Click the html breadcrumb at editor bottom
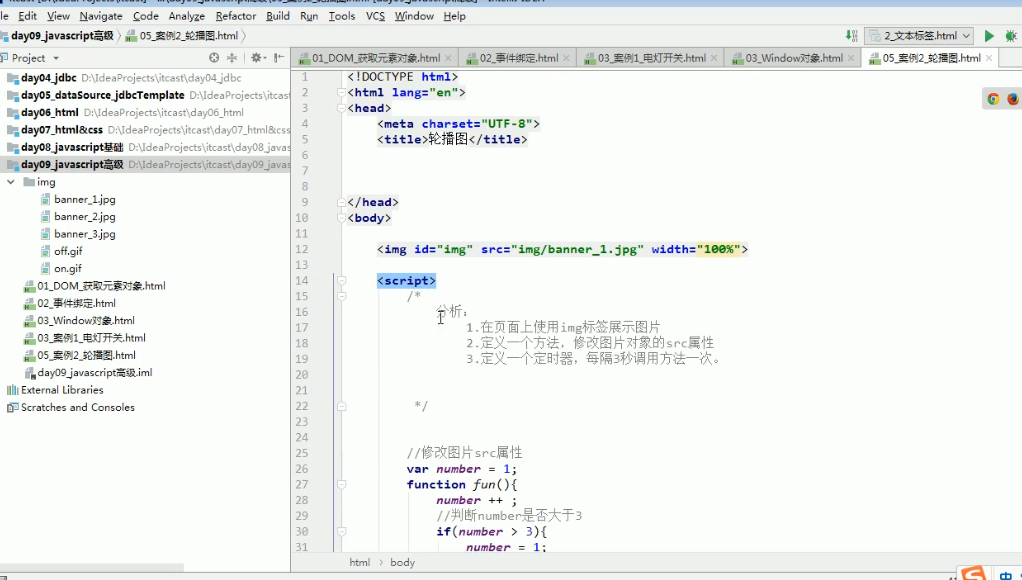The width and height of the screenshot is (1022, 580). [x=359, y=562]
